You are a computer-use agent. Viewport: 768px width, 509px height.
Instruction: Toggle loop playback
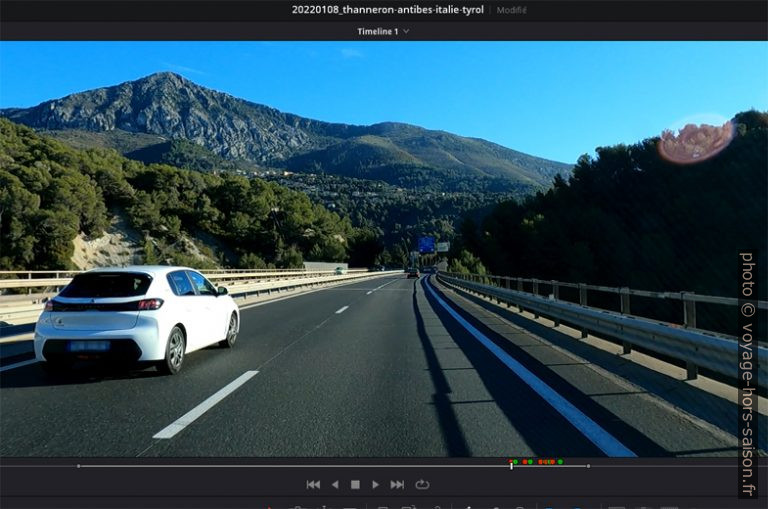pos(422,485)
